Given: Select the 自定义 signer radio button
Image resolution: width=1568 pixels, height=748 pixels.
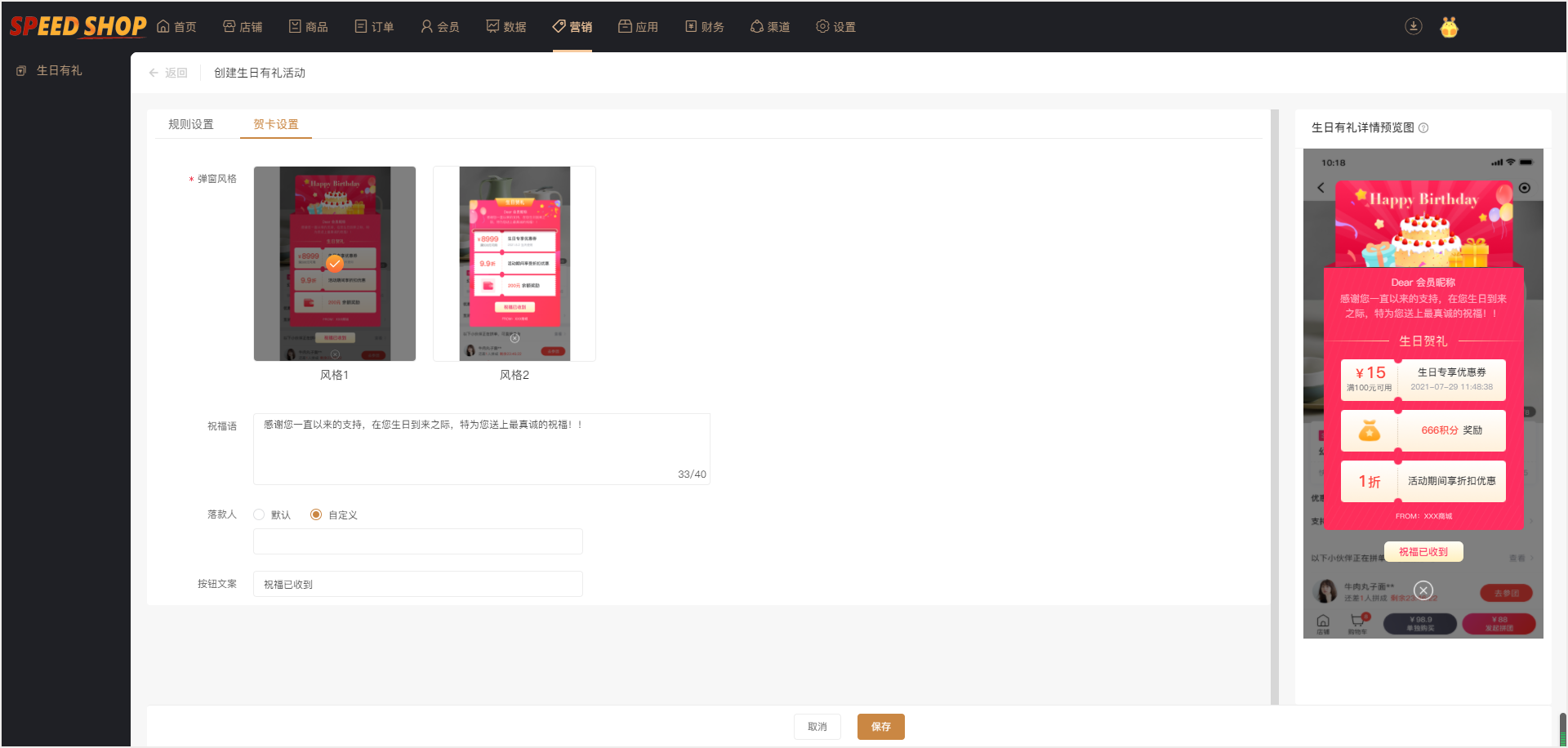Looking at the screenshot, I should [316, 514].
